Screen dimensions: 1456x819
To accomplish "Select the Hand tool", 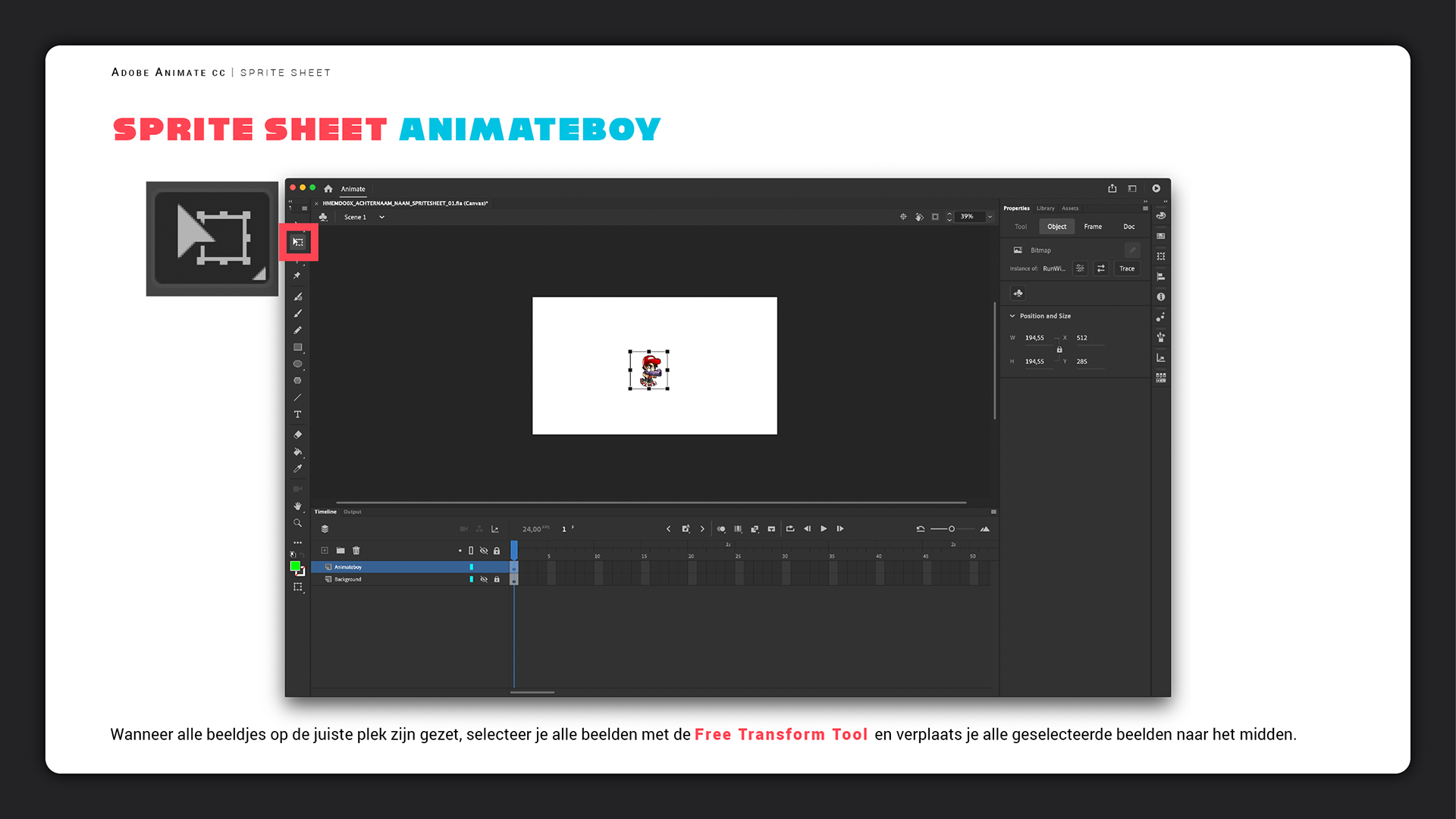I will click(297, 506).
